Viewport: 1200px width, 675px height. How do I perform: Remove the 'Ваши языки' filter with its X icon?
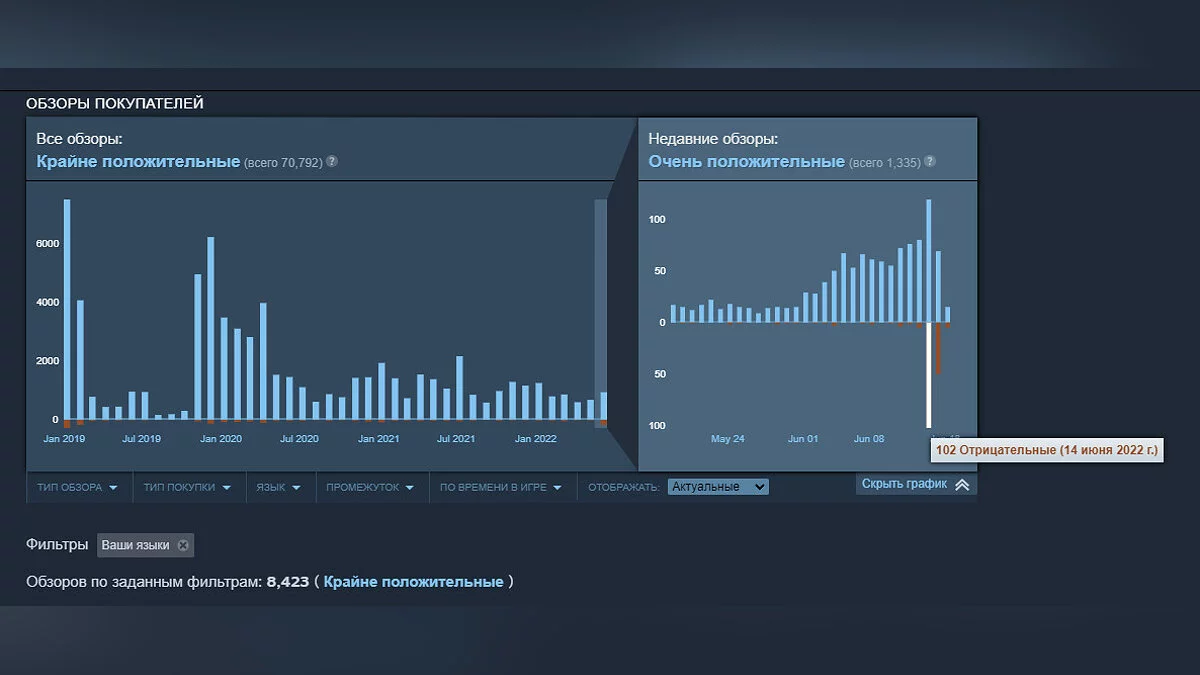pos(182,545)
